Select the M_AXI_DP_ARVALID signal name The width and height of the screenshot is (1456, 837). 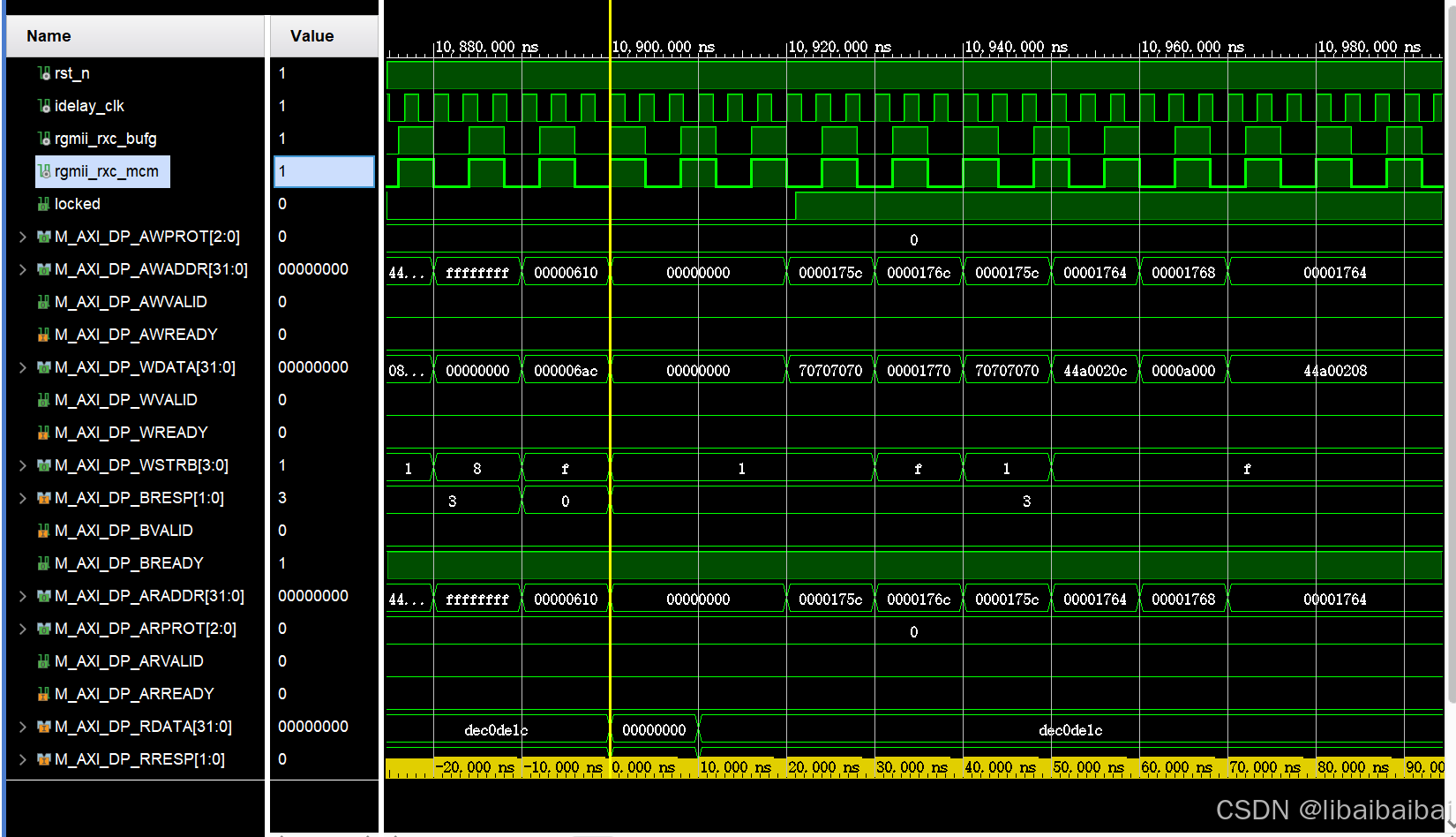129,661
